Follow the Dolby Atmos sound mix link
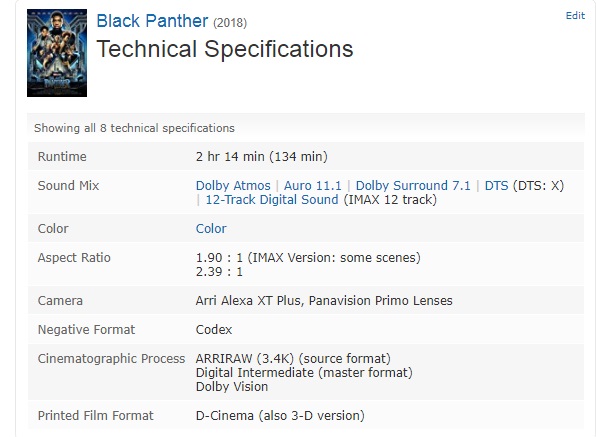The width and height of the screenshot is (596, 437). [233, 185]
